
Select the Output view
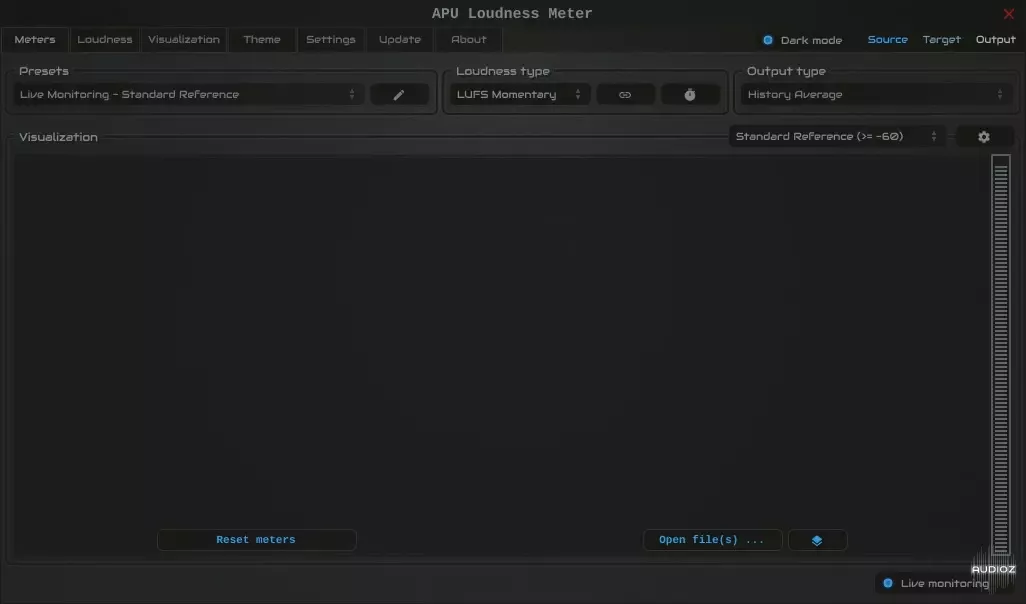(995, 39)
